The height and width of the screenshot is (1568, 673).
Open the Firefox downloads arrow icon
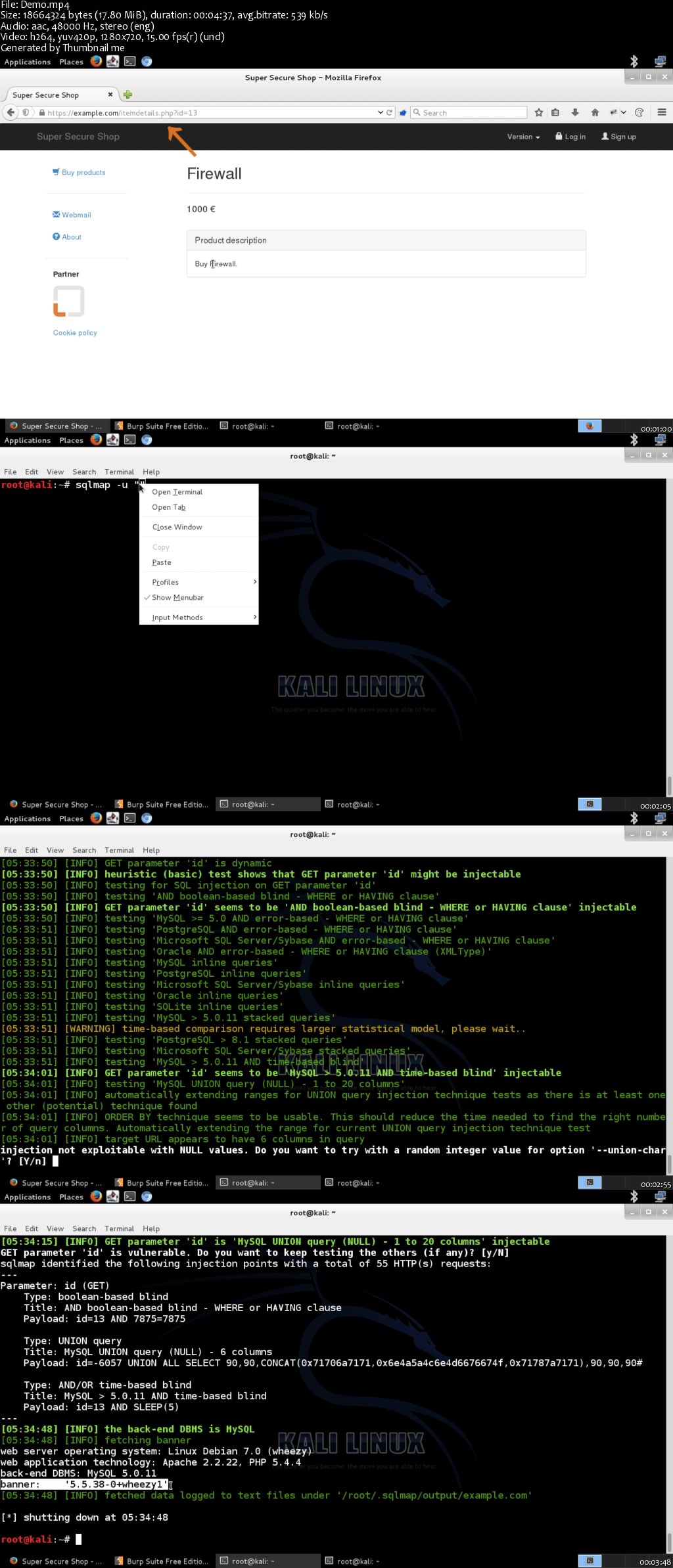(x=575, y=112)
